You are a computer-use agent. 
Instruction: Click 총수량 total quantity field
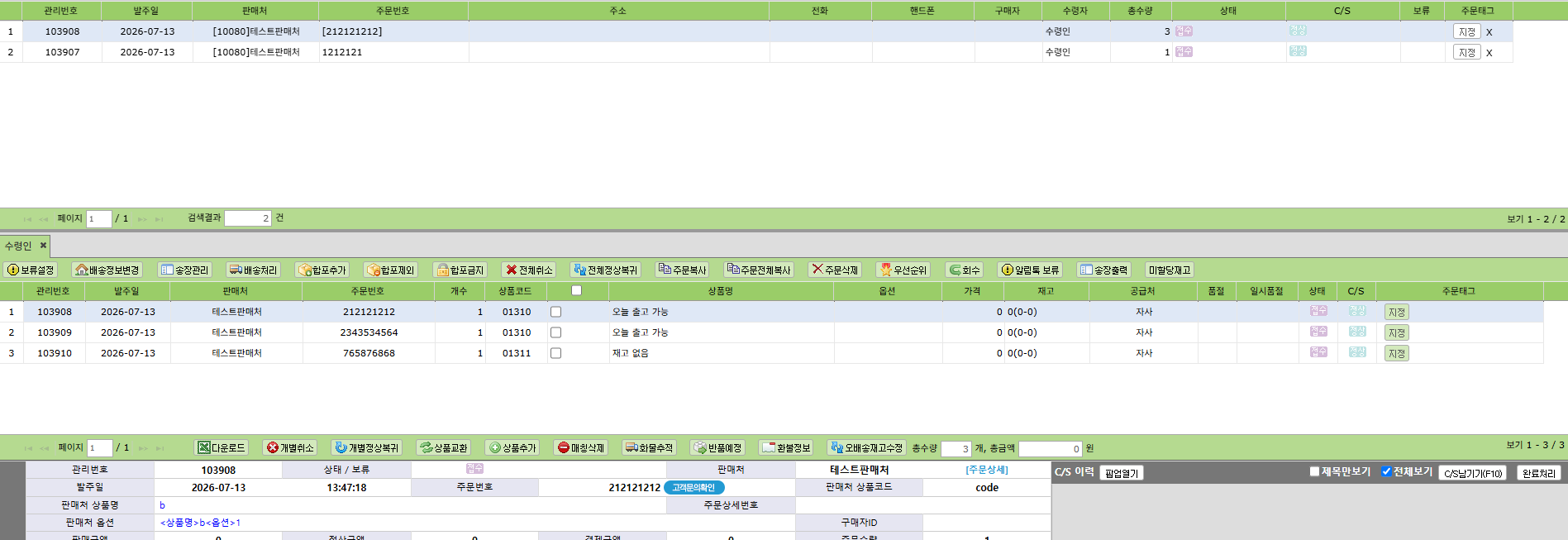tap(956, 448)
